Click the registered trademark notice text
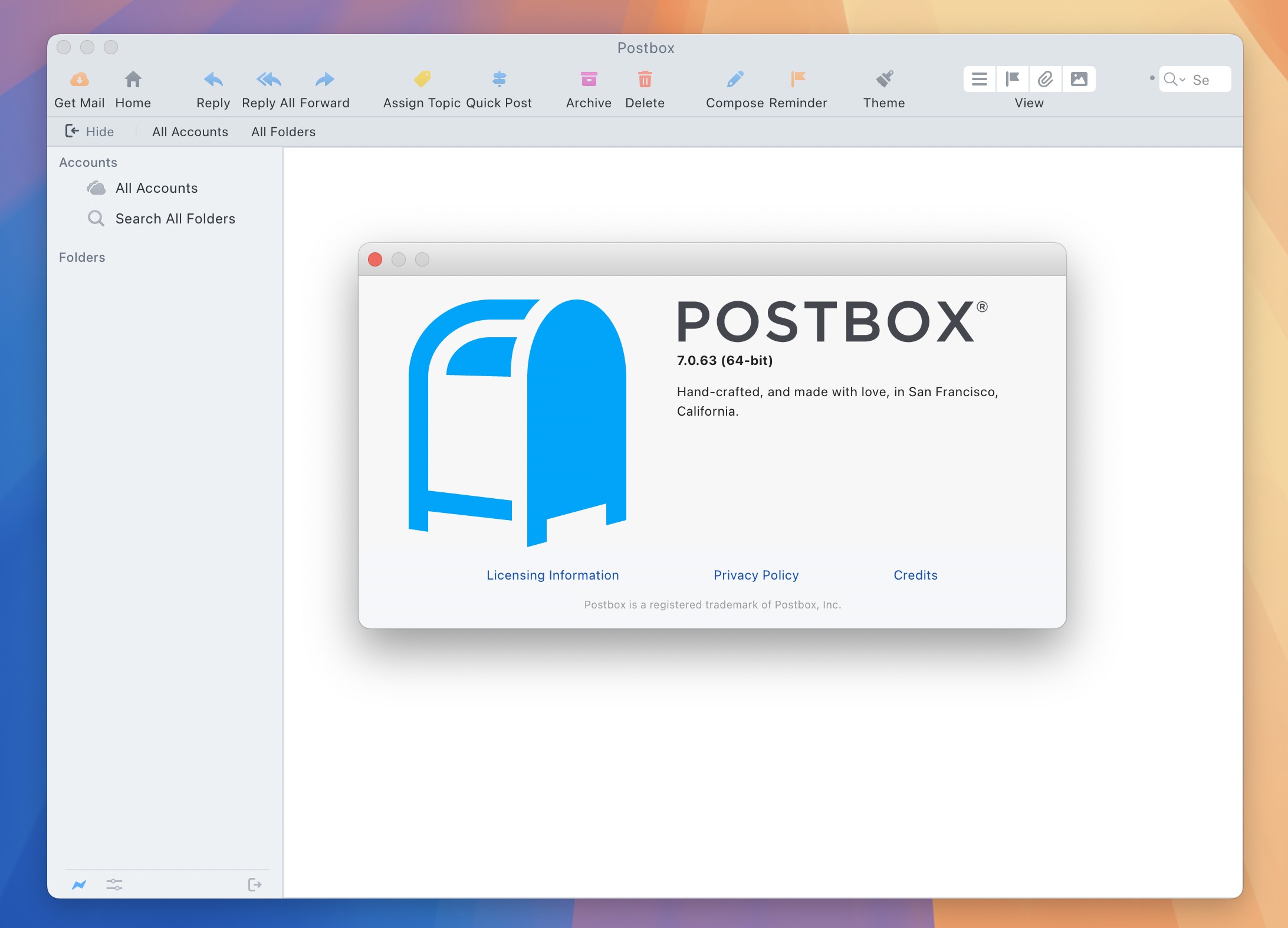Viewport: 1288px width, 928px height. pos(712,604)
